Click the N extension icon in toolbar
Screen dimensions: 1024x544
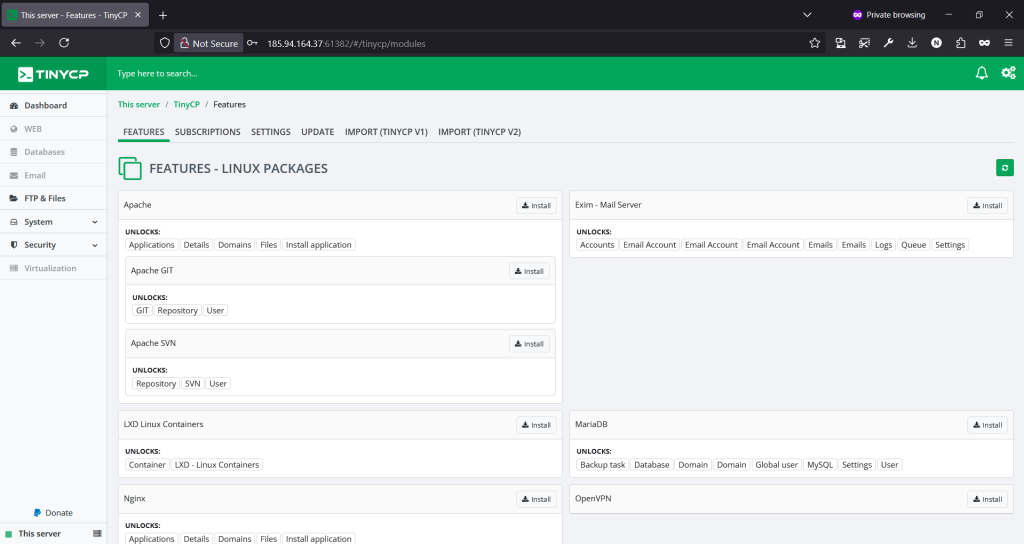(936, 43)
